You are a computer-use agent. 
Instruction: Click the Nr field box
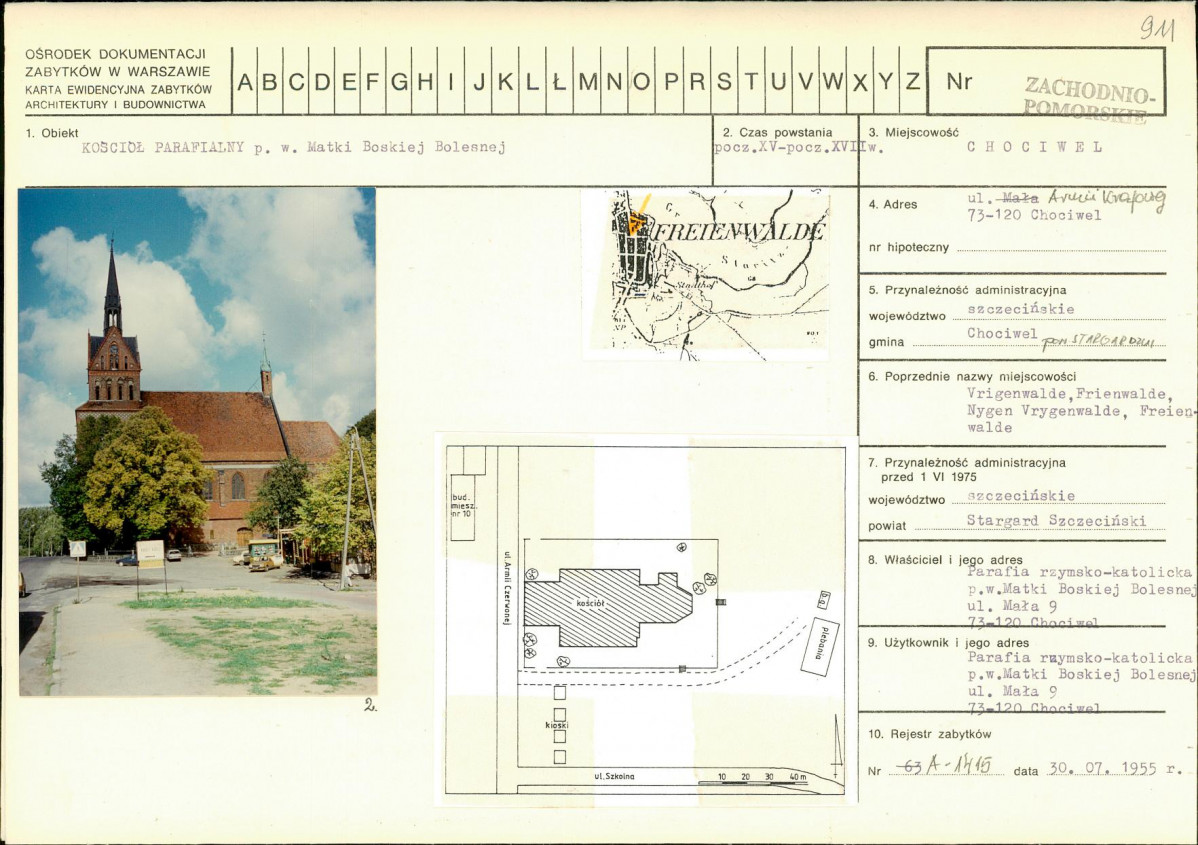tap(1045, 81)
